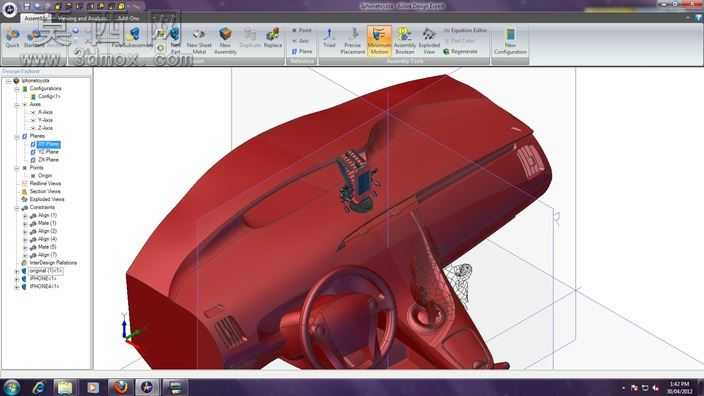Viewport: 704px width, 396px height.
Task: Open the Add-Ons ribbon tab
Action: coord(128,18)
